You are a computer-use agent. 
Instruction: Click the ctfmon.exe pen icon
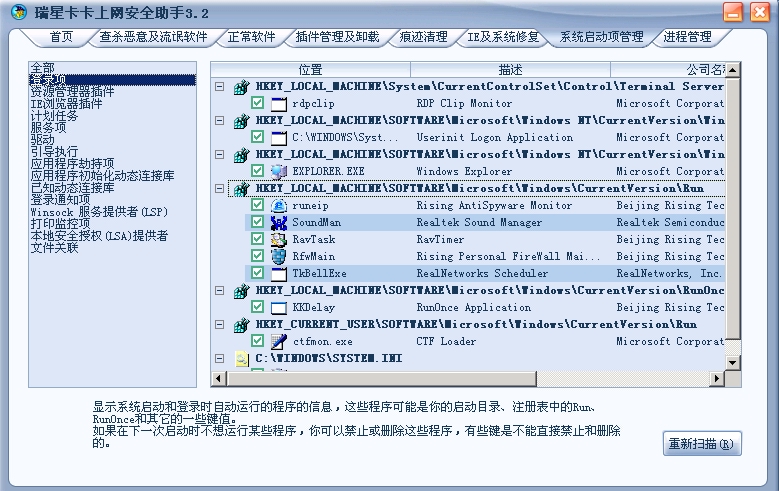pos(279,341)
